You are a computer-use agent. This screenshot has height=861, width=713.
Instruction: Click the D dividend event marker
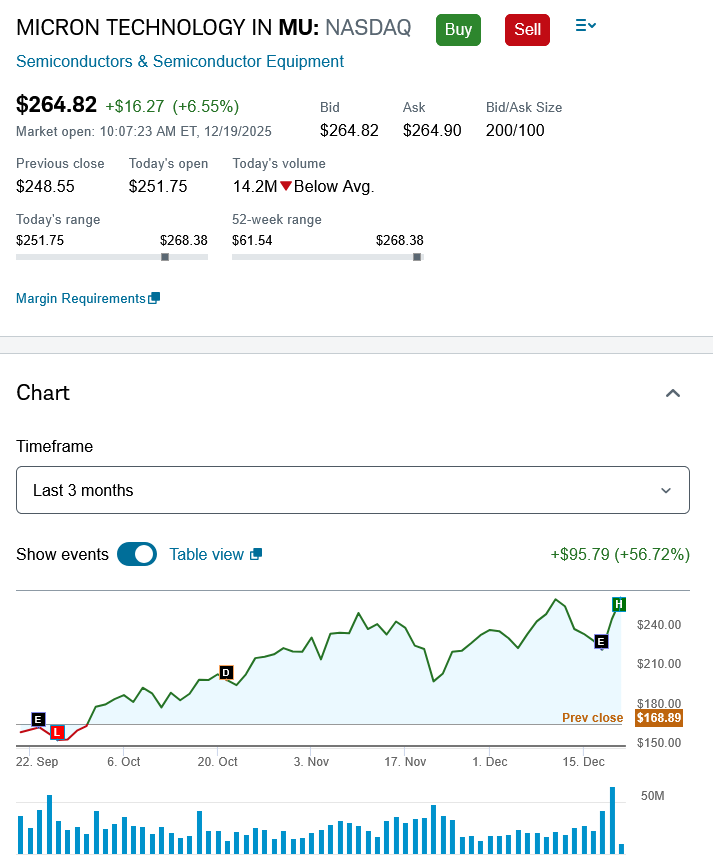tap(226, 672)
